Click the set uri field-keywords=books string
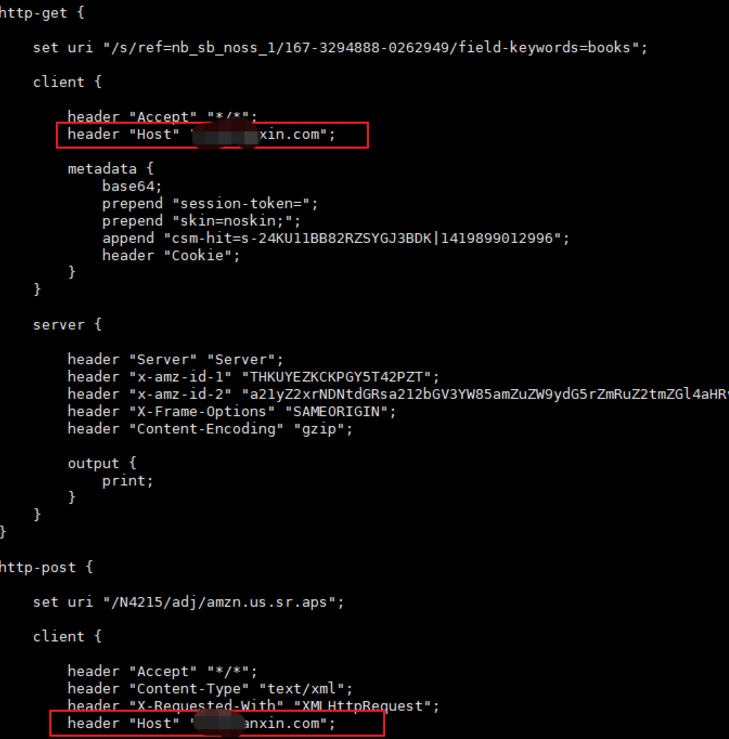The width and height of the screenshot is (729, 739). point(375,48)
